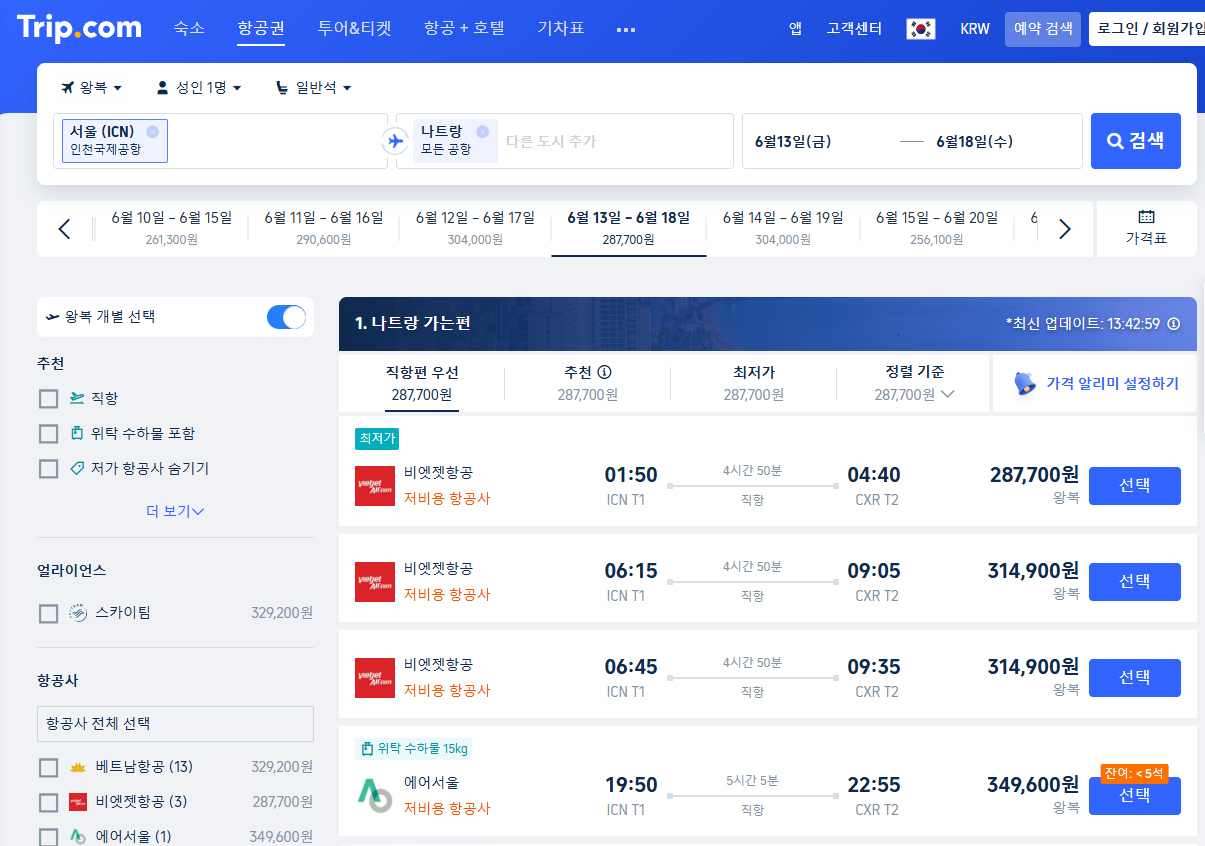1205x846 pixels.
Task: Open the KRW currency selector
Action: 975,29
